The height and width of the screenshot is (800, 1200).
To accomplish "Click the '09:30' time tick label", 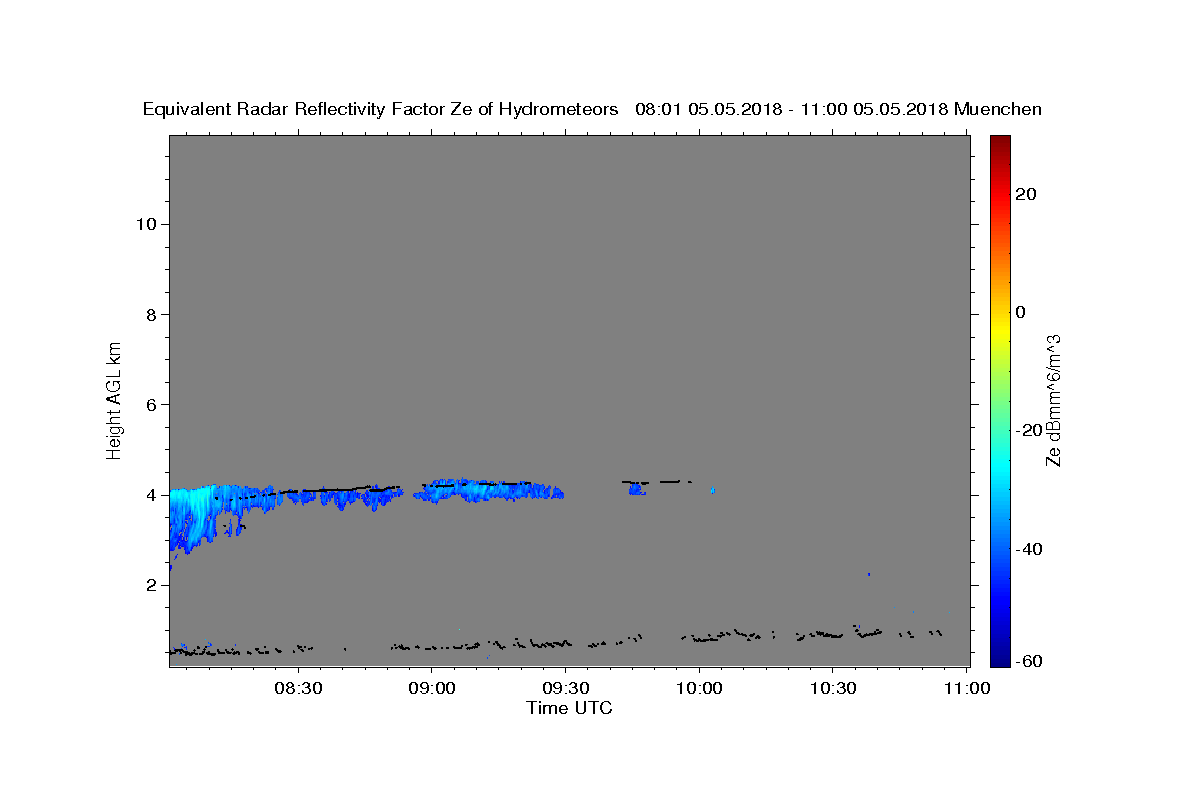I will [x=565, y=688].
